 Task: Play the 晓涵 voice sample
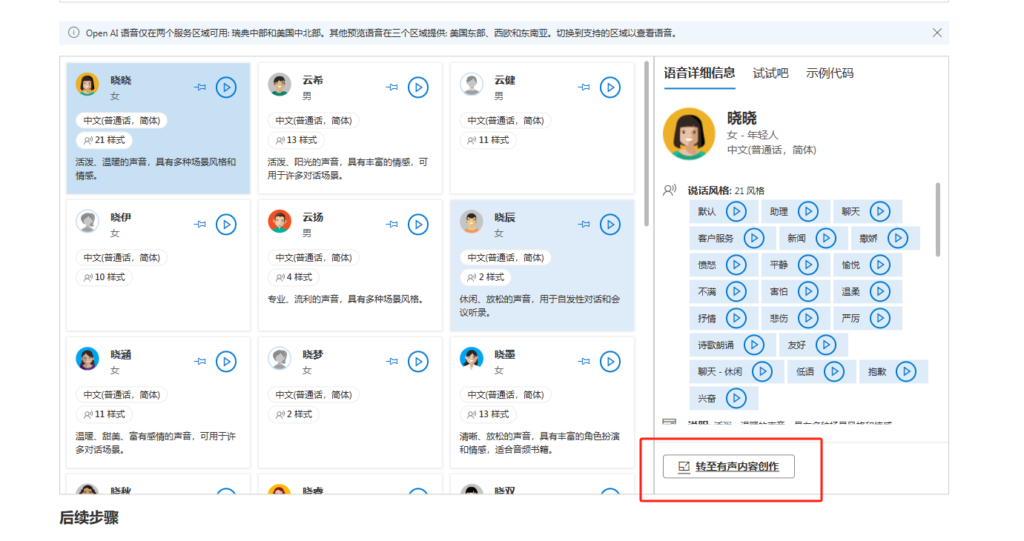[226, 361]
